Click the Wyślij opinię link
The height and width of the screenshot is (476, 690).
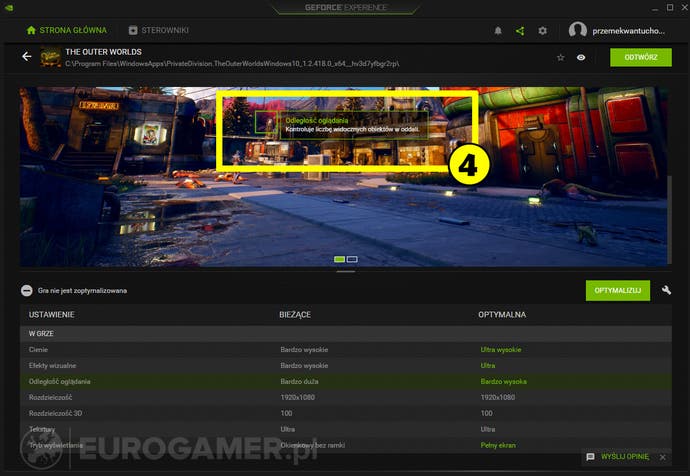tap(624, 457)
